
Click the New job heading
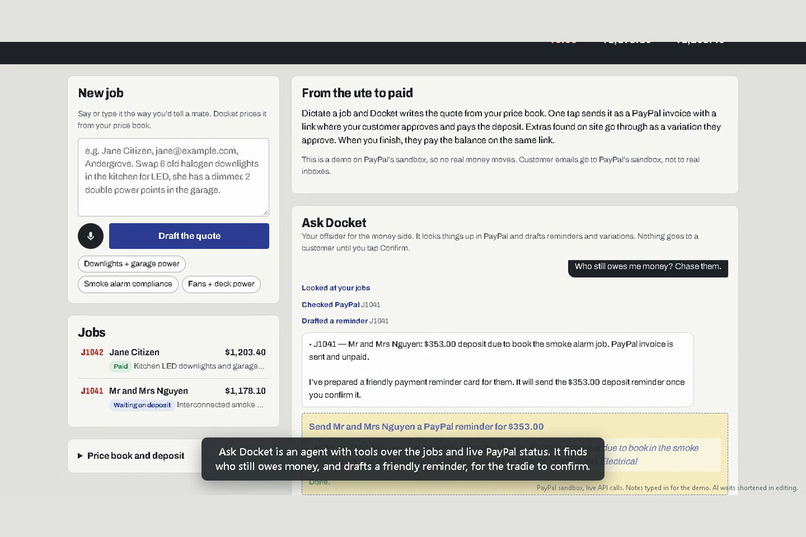(x=101, y=93)
